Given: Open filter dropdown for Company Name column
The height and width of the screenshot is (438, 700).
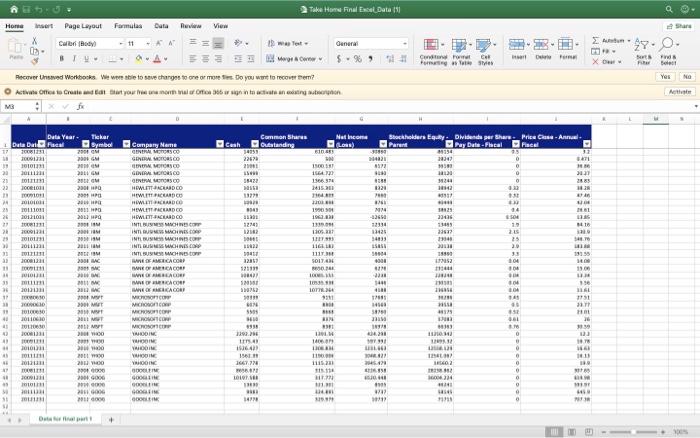Looking at the screenshot, I should [220, 144].
